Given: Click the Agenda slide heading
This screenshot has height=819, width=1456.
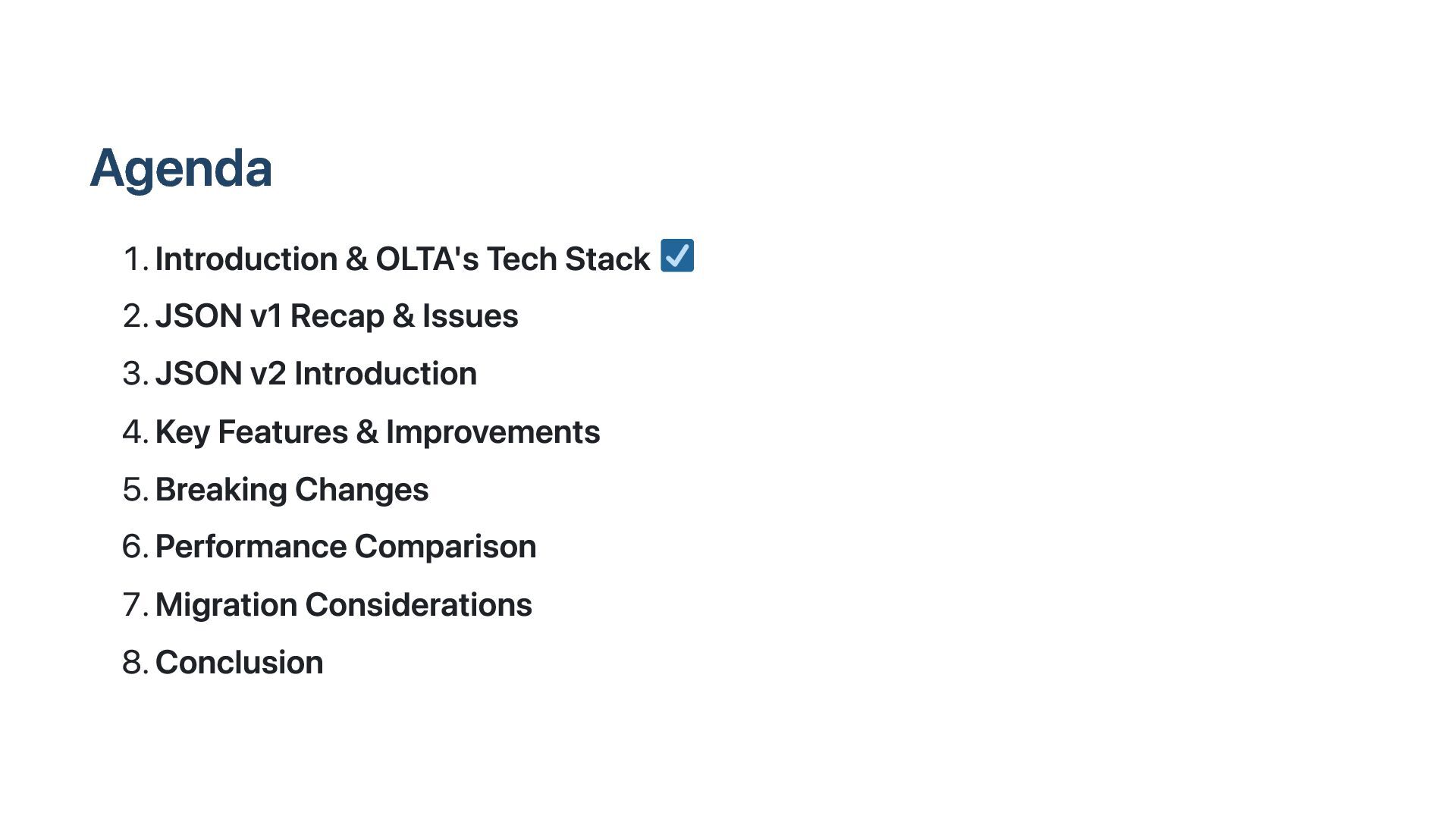Looking at the screenshot, I should click(180, 168).
